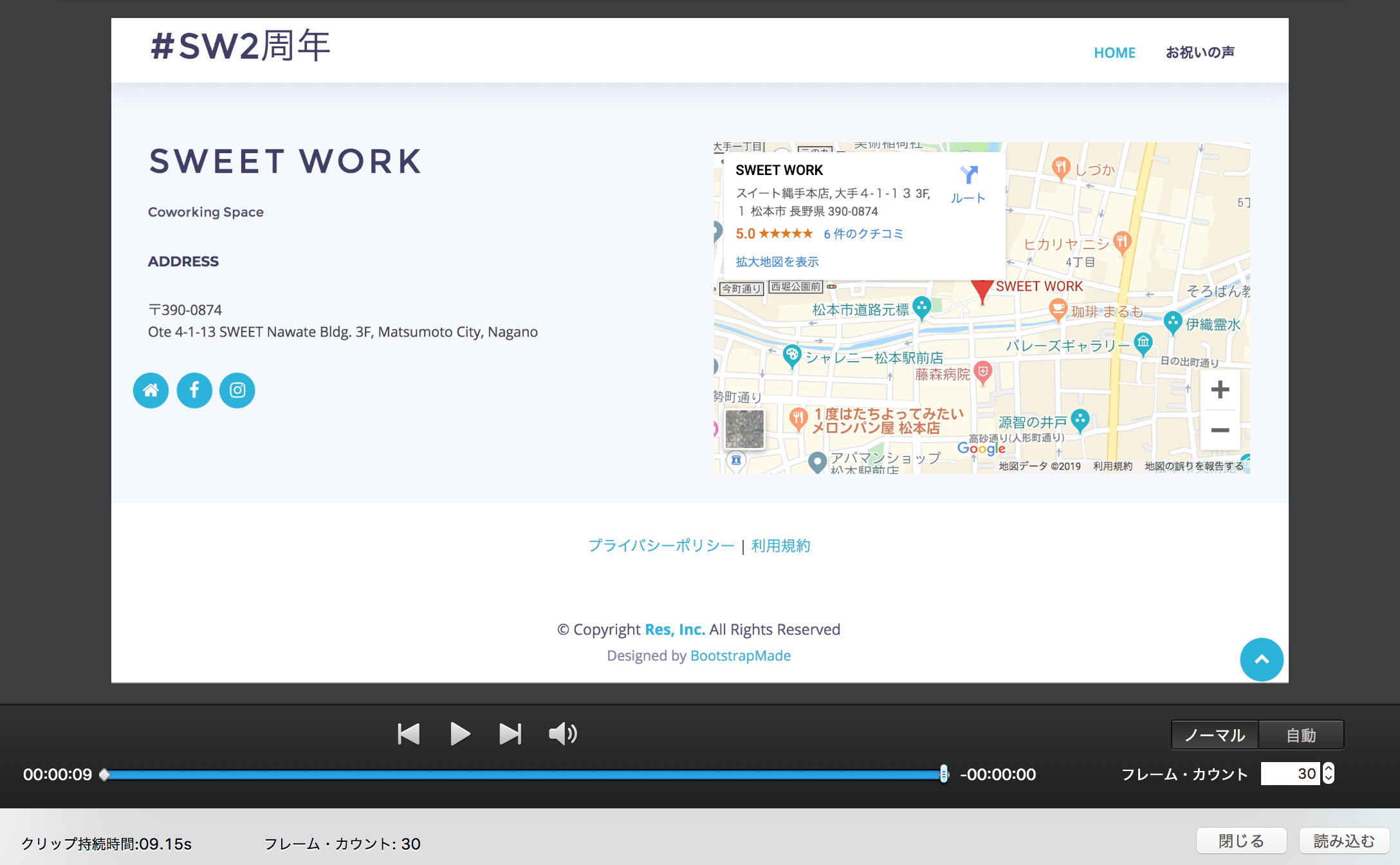Click the 藤森病院 hospital marker
Viewport: 1400px width, 865px height.
point(982,373)
